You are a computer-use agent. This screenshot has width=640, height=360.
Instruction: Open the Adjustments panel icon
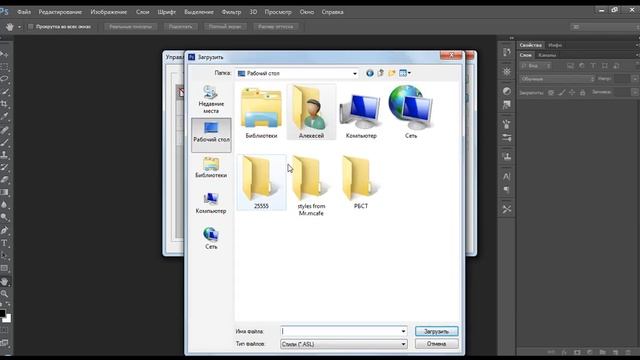click(507, 91)
